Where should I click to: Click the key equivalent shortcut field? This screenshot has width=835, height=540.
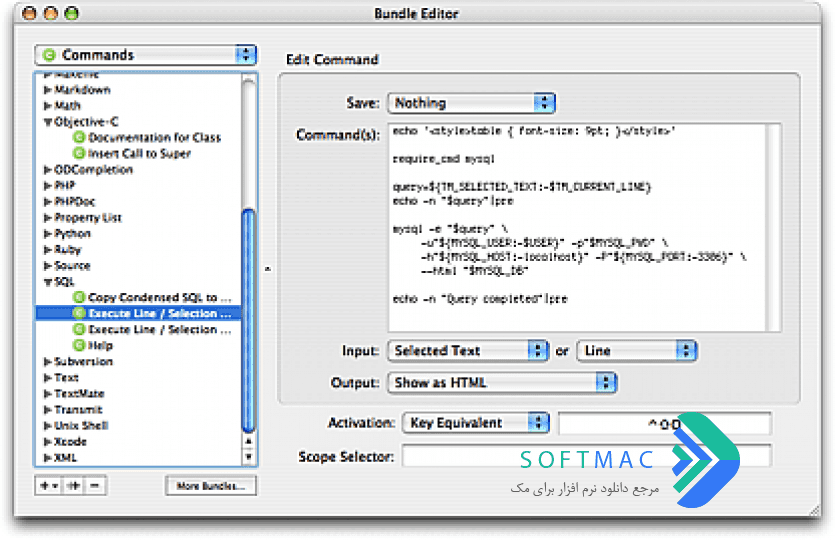665,423
